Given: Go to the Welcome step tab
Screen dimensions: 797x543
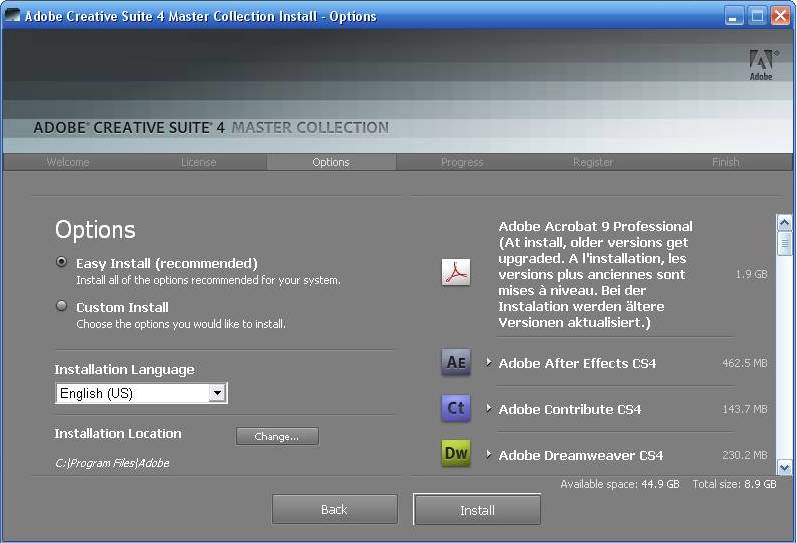Looking at the screenshot, I should (x=68, y=162).
